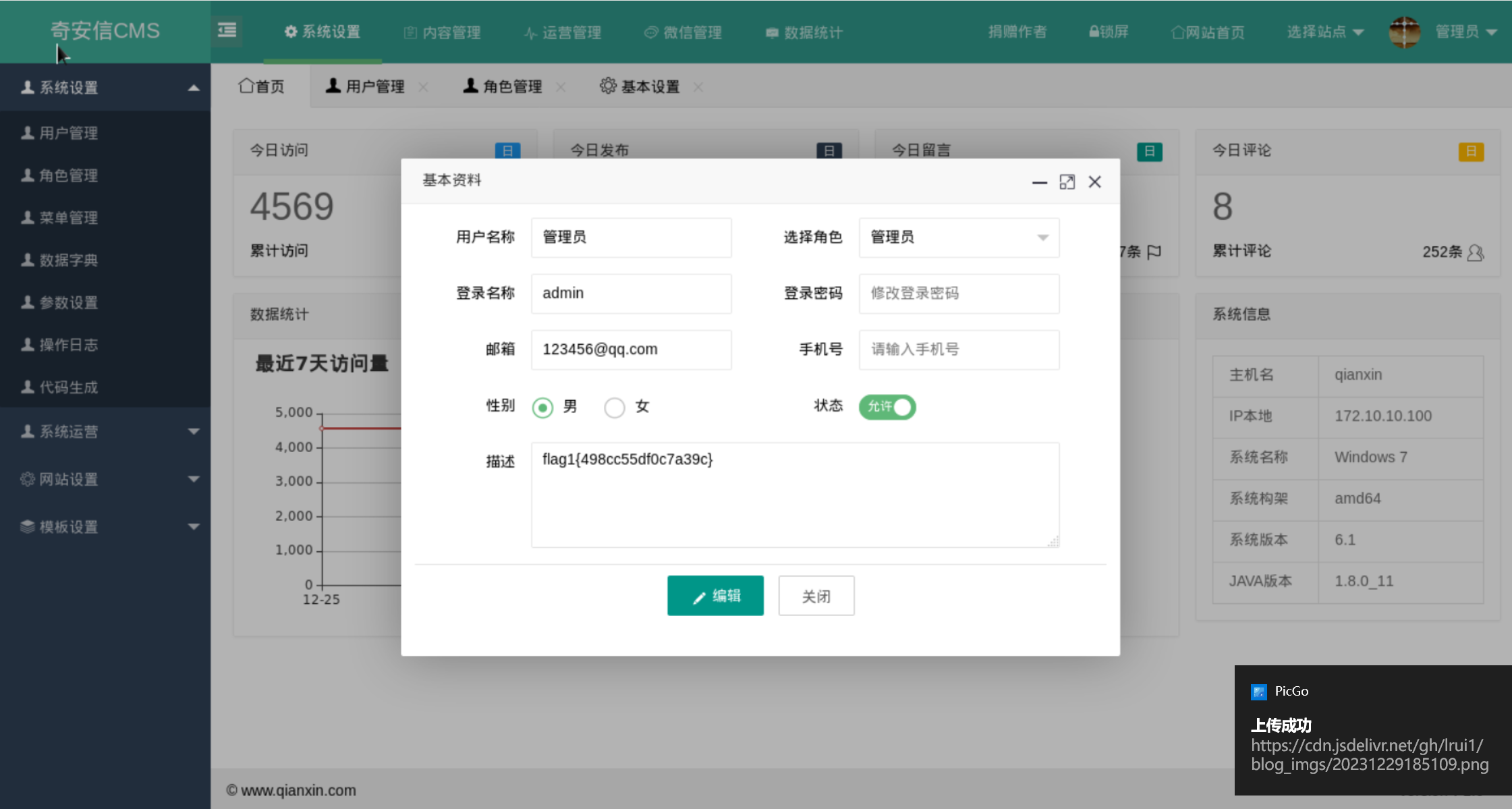Open the 选择站点 dropdown in header
This screenshot has width=1512, height=809.
pyautogui.click(x=1324, y=32)
